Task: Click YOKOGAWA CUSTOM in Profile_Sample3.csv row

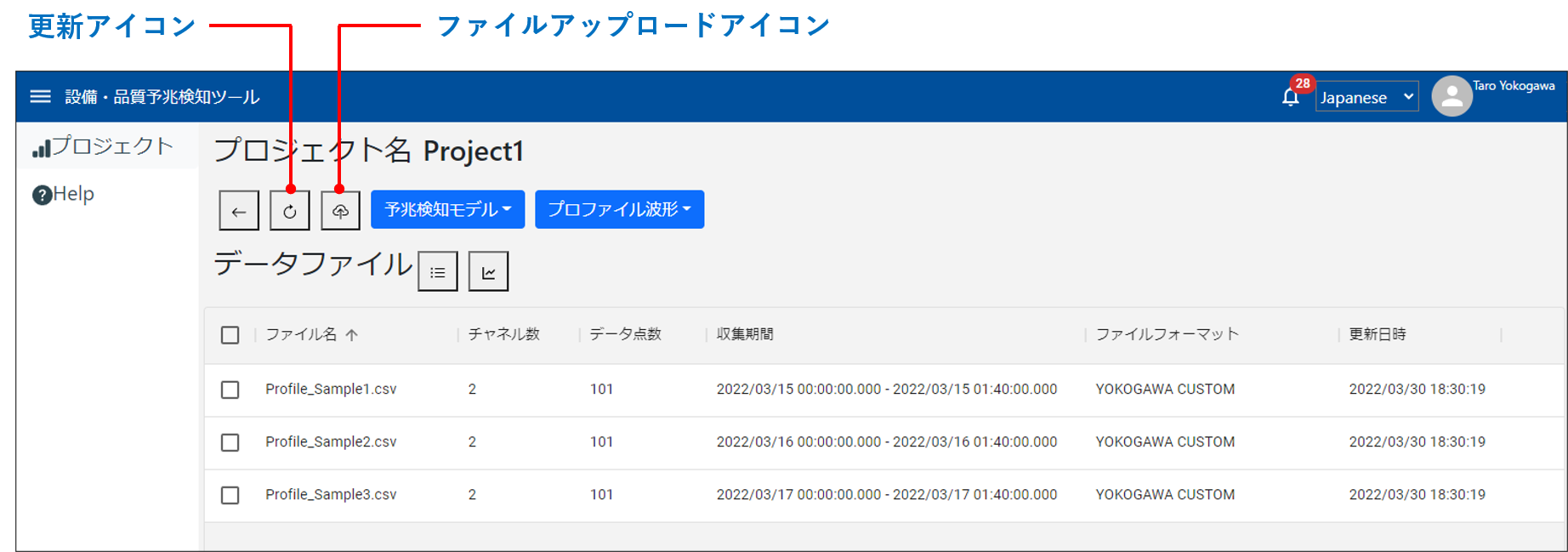Action: 1165,494
